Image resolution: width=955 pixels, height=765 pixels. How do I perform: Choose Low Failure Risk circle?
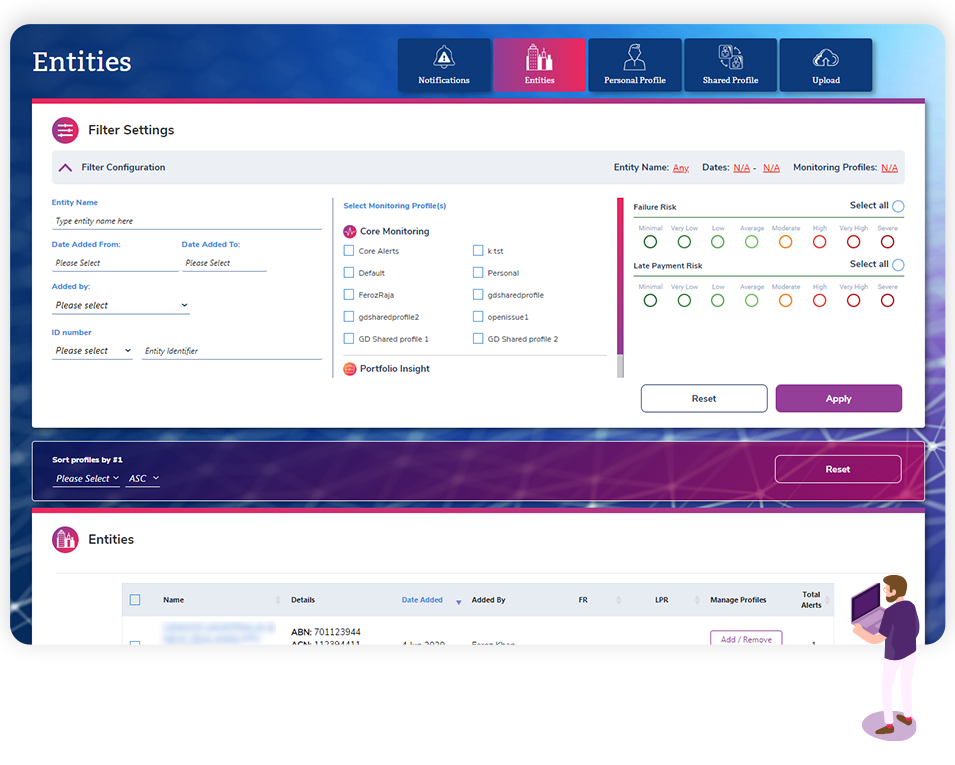(718, 242)
